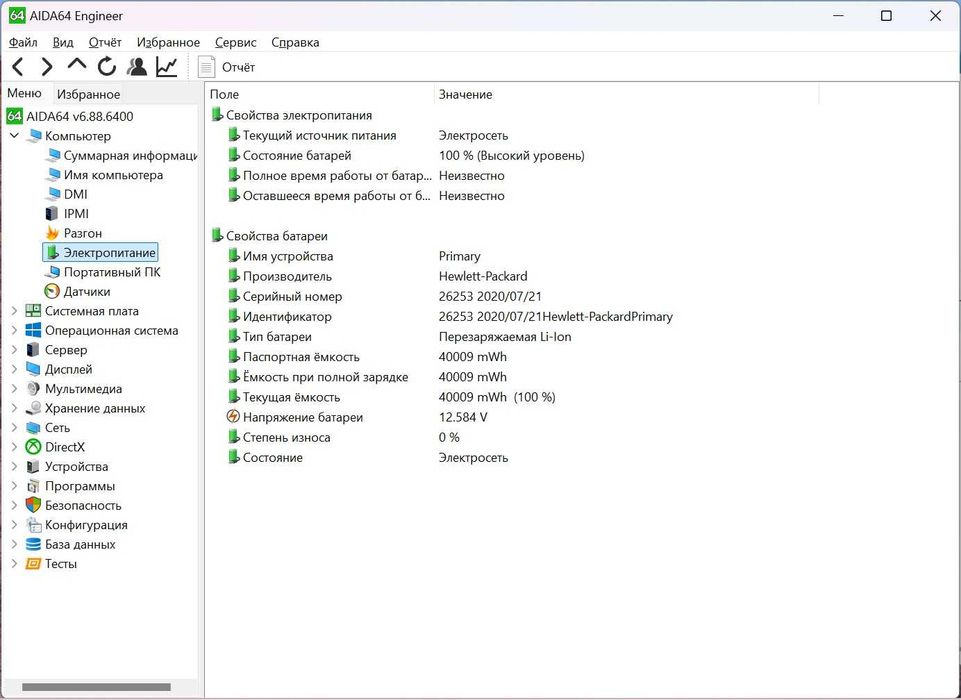The image size is (961, 700).
Task: Expand the Операционная система node
Action: pos(14,330)
